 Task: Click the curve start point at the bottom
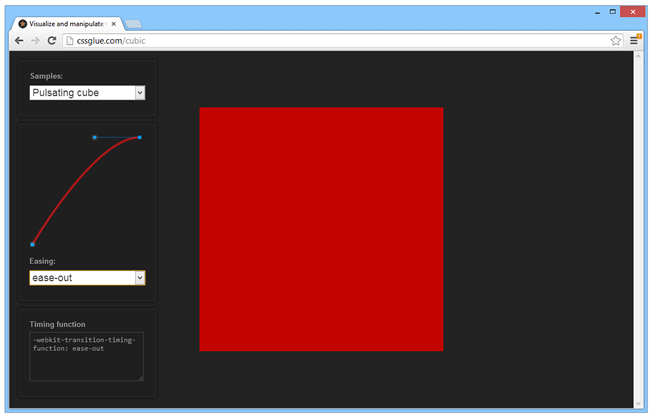(x=32, y=244)
